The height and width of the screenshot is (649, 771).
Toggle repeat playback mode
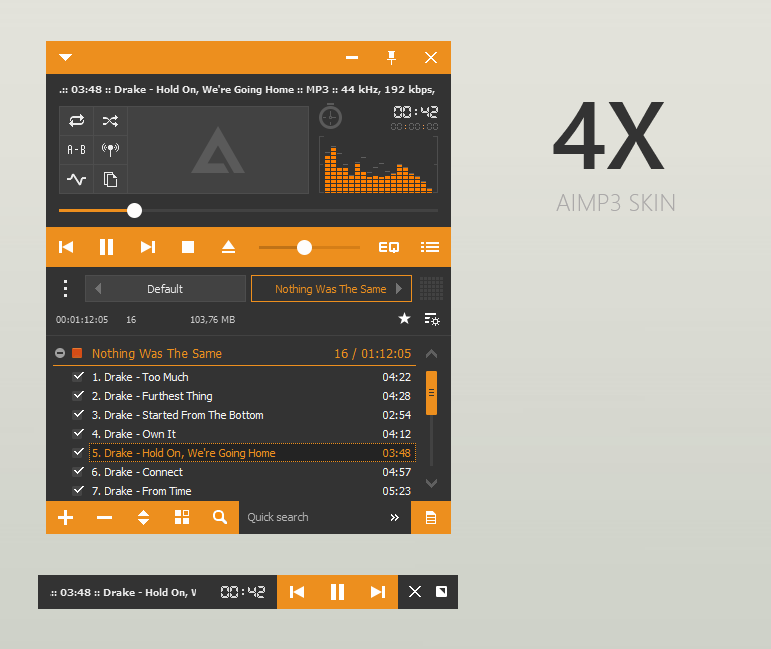(x=77, y=120)
